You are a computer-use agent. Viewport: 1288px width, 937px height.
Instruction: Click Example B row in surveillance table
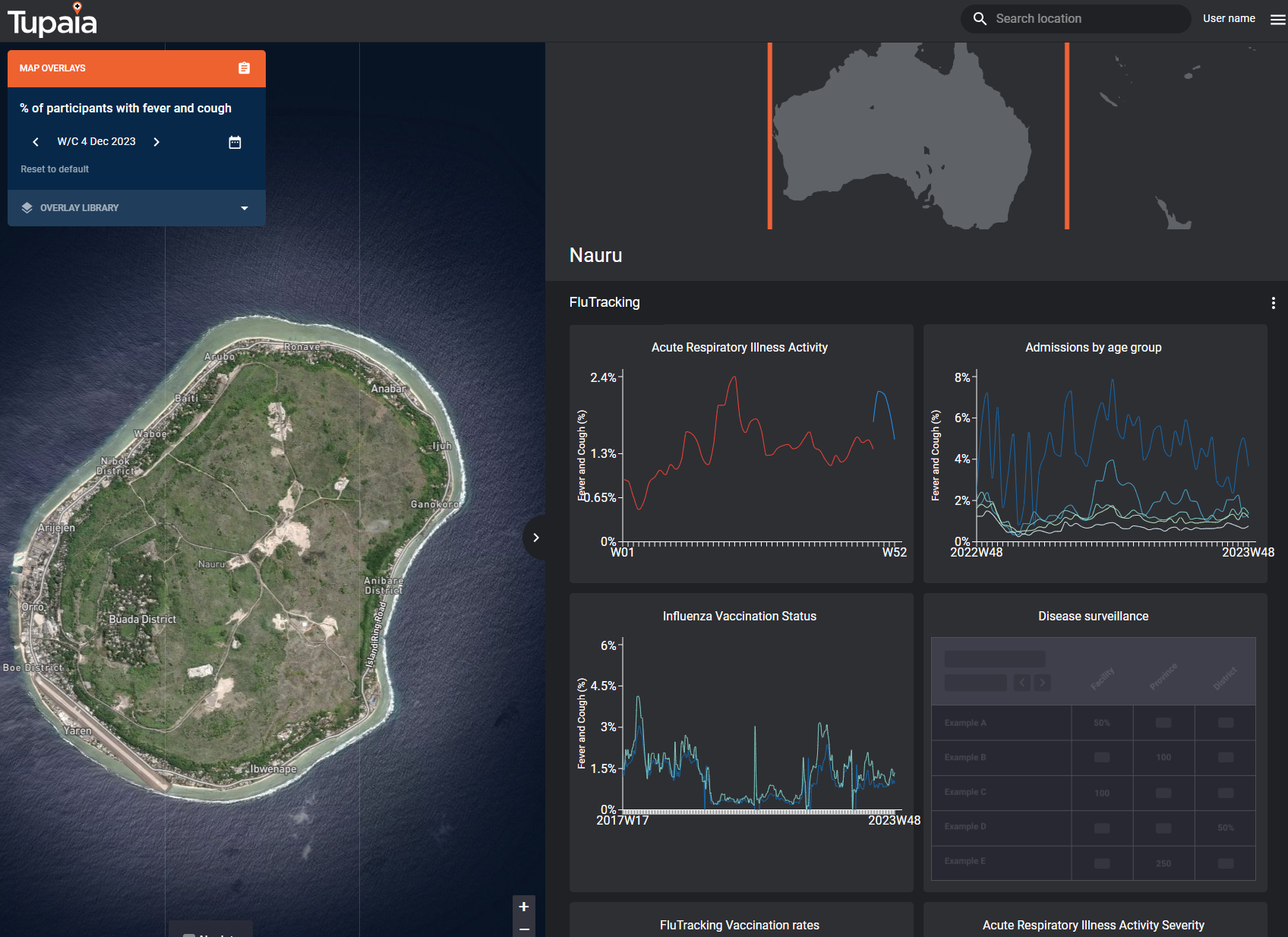click(1094, 758)
